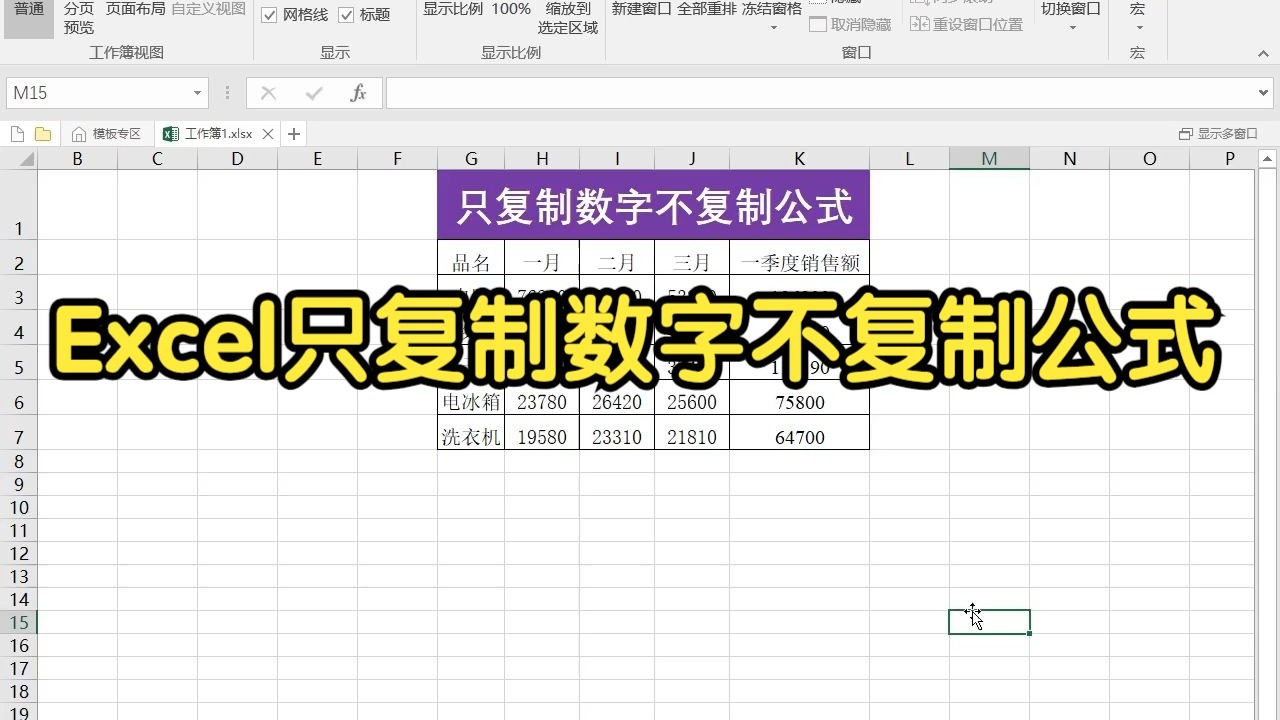1280x720 pixels.
Task: Toggle the Gridlines (网格线) checkbox
Action: pyautogui.click(x=269, y=15)
